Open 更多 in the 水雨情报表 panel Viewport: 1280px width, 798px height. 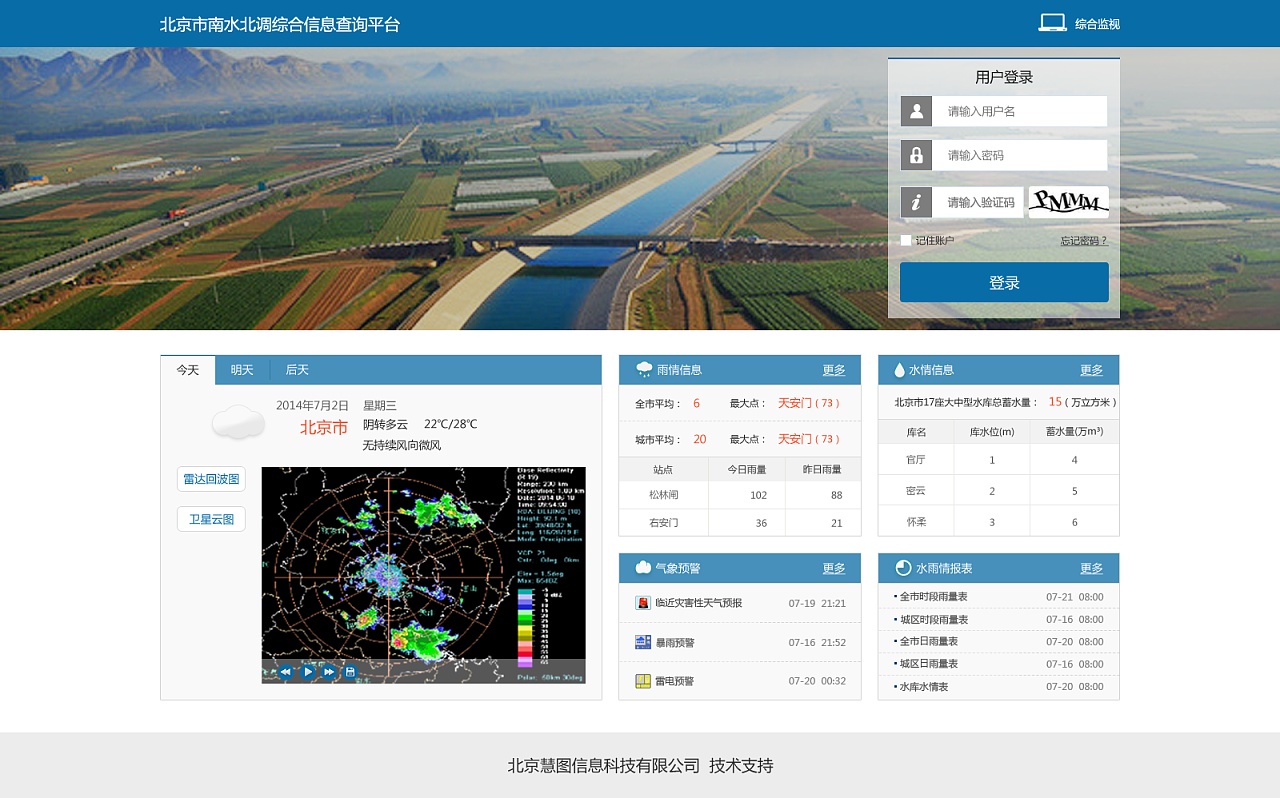(x=1091, y=568)
